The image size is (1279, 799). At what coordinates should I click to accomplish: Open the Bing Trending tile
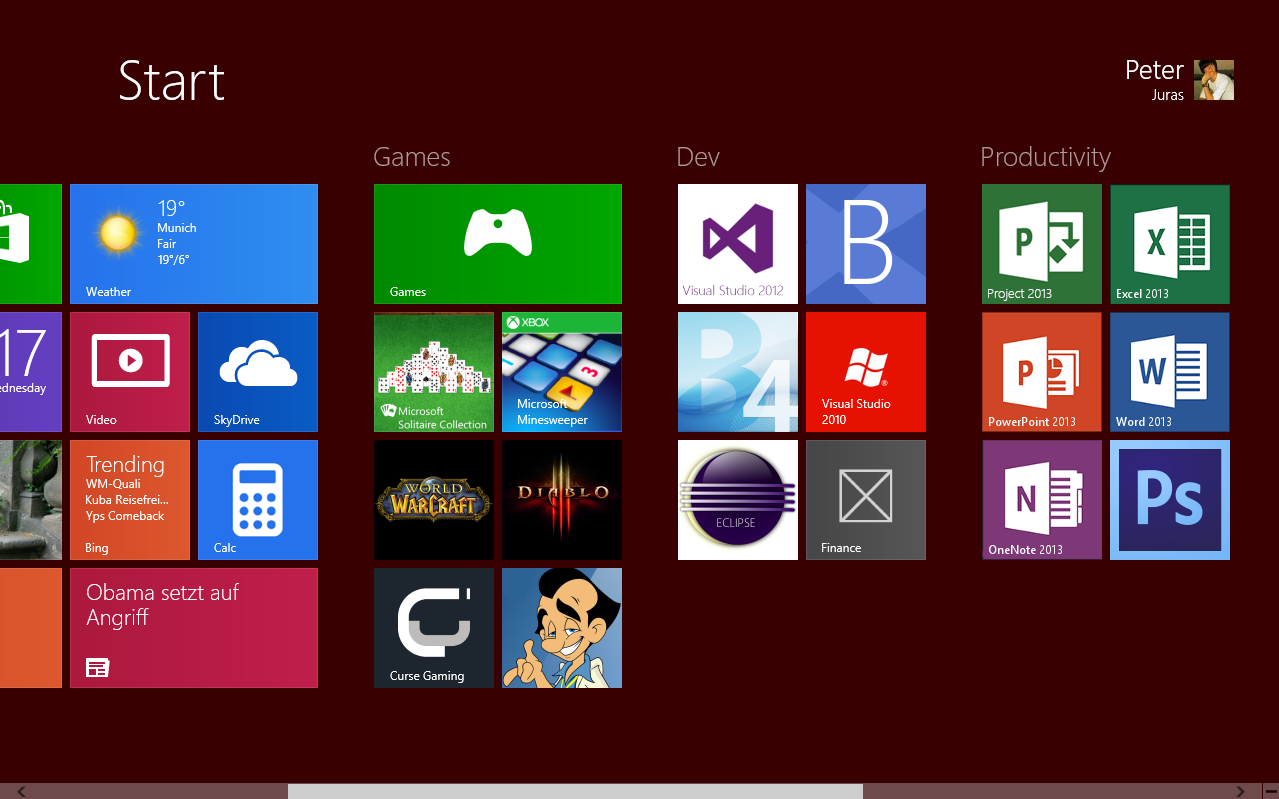pyautogui.click(x=130, y=500)
